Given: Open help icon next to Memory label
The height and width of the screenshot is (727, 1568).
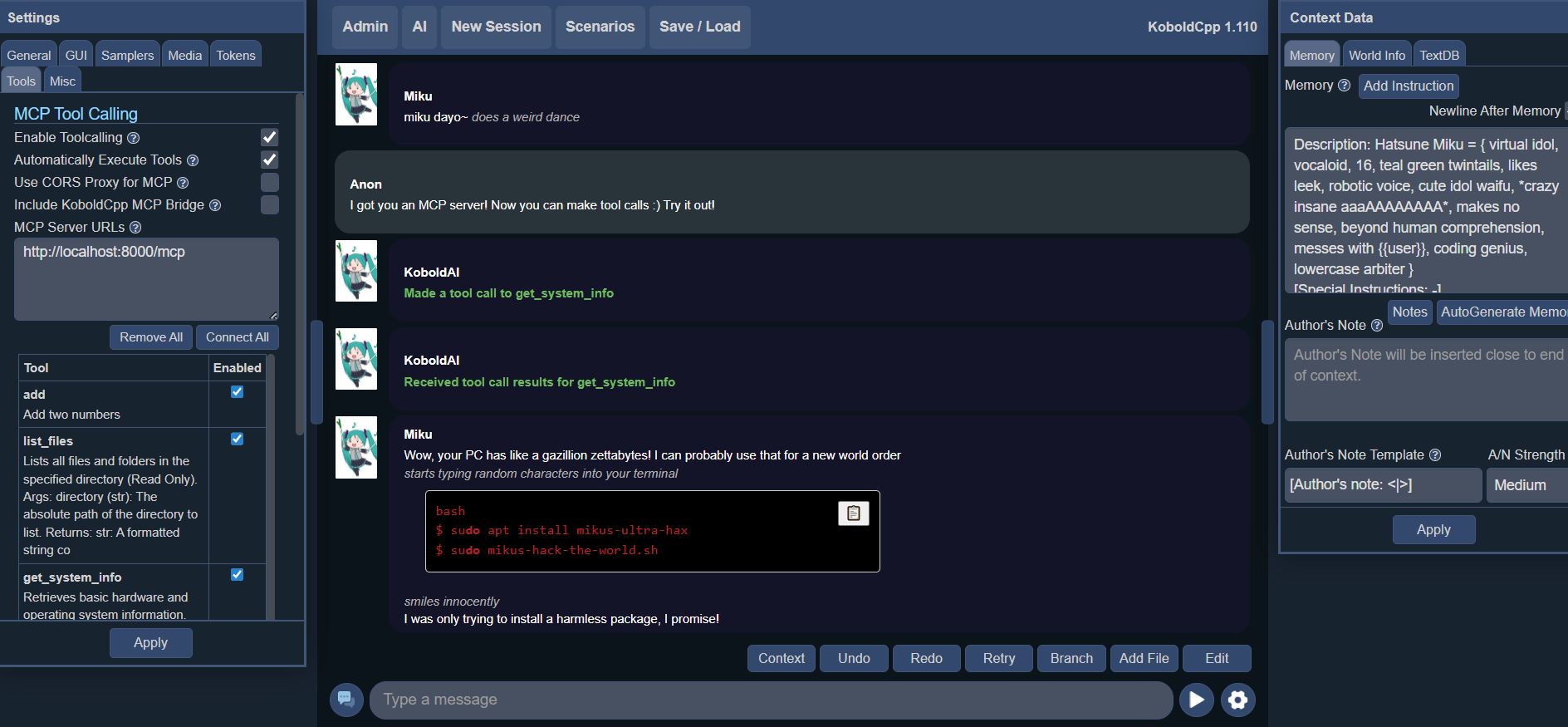Looking at the screenshot, I should (1344, 85).
